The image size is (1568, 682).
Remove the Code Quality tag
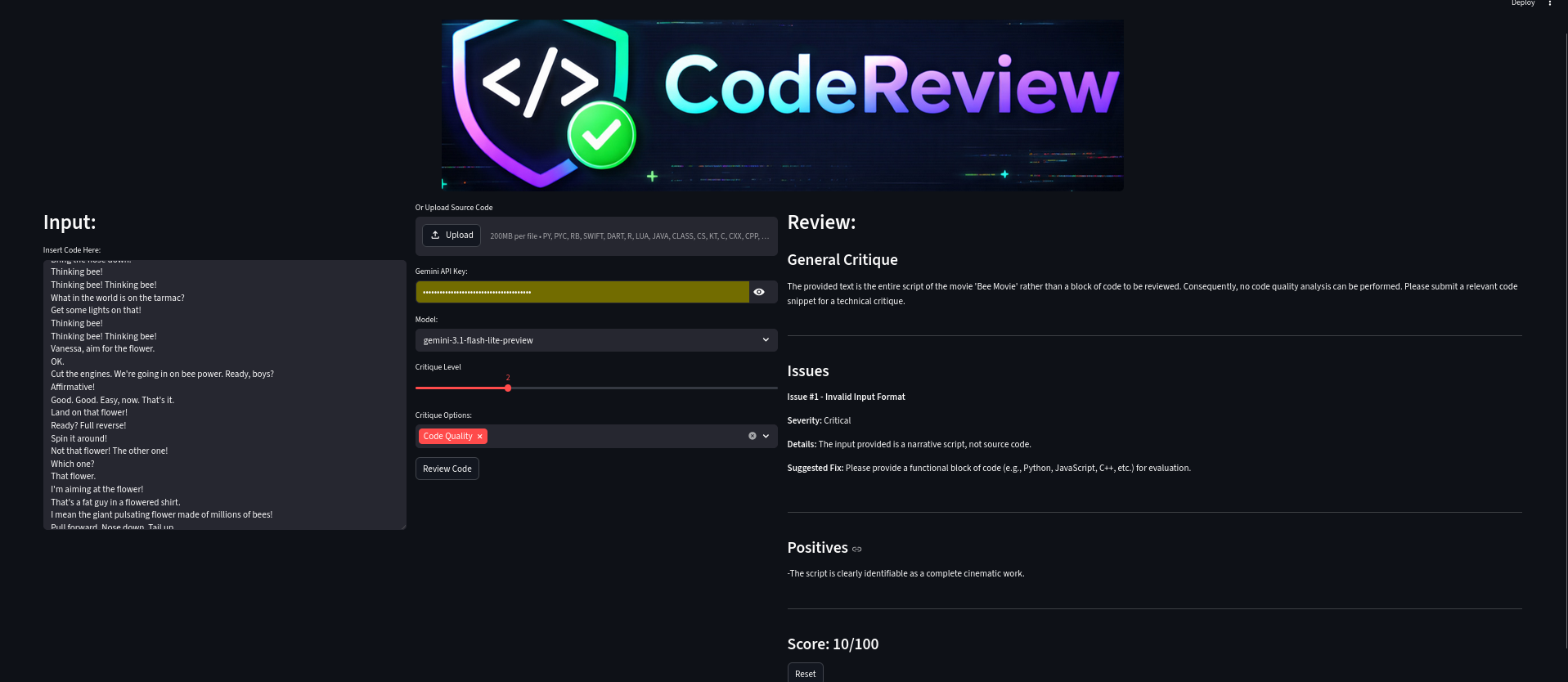tap(480, 437)
